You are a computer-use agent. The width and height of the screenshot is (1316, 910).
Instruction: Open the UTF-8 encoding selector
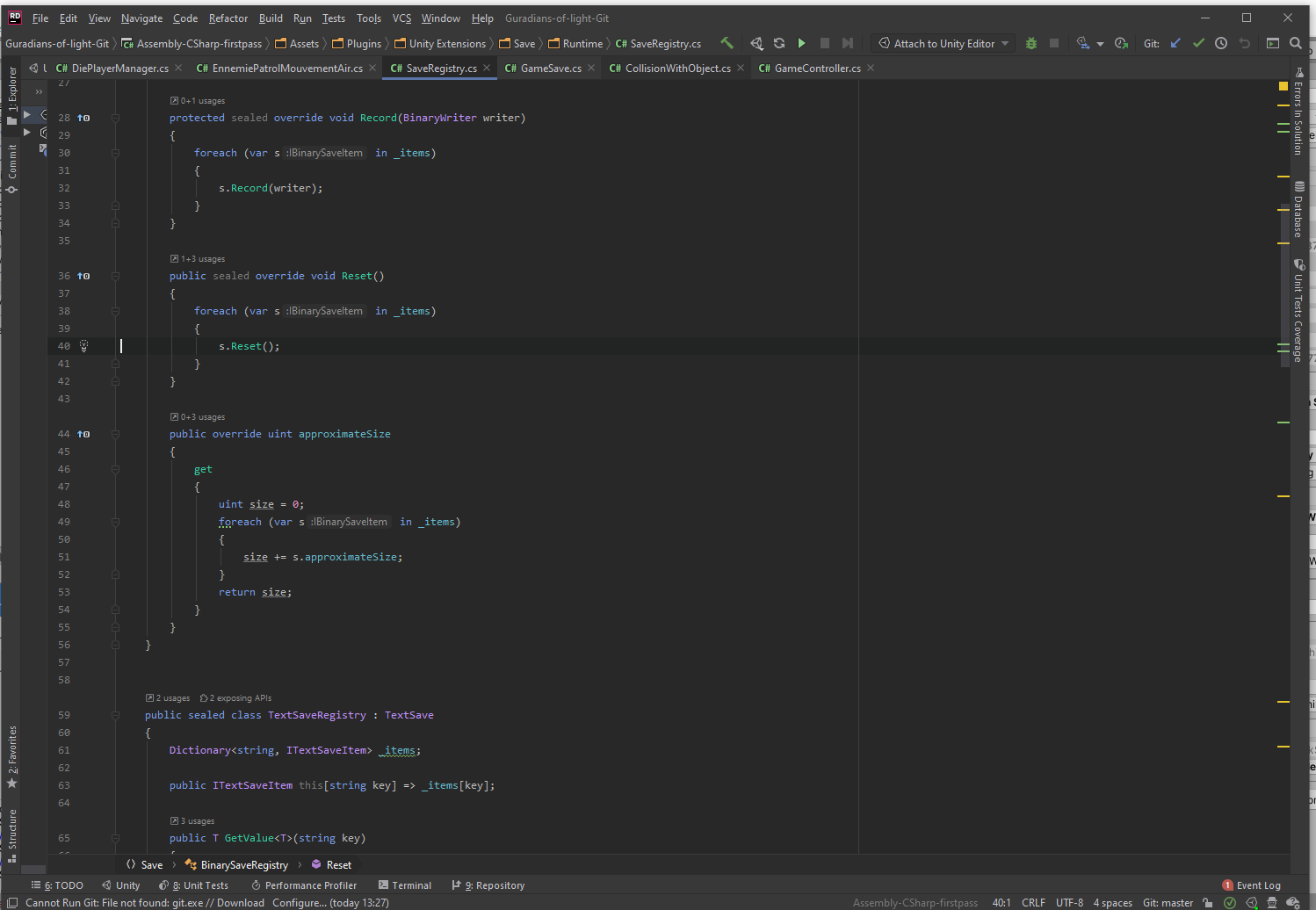[1069, 903]
